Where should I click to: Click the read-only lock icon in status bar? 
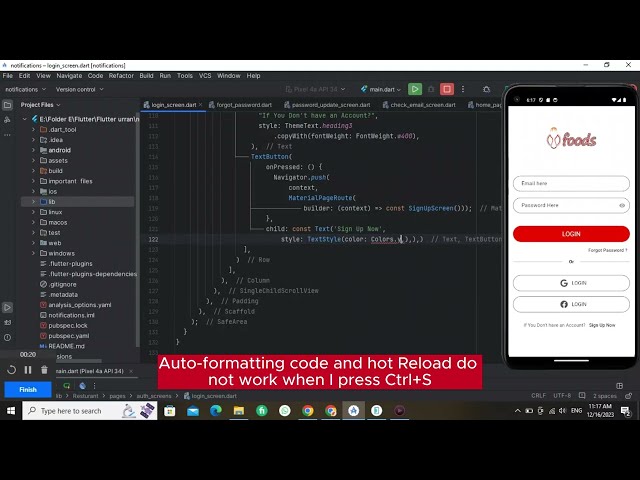click(629, 396)
